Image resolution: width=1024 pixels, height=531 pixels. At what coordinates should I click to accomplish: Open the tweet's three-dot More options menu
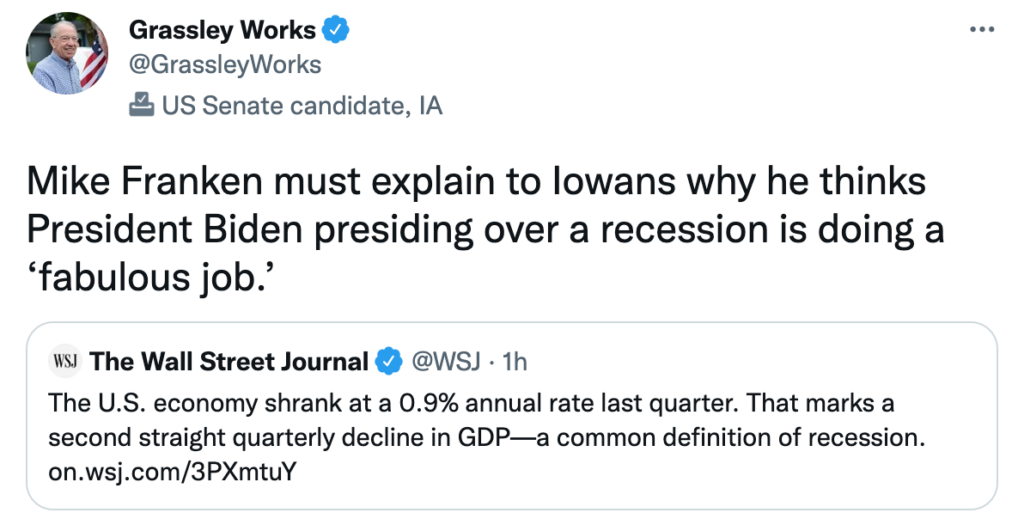point(982,29)
